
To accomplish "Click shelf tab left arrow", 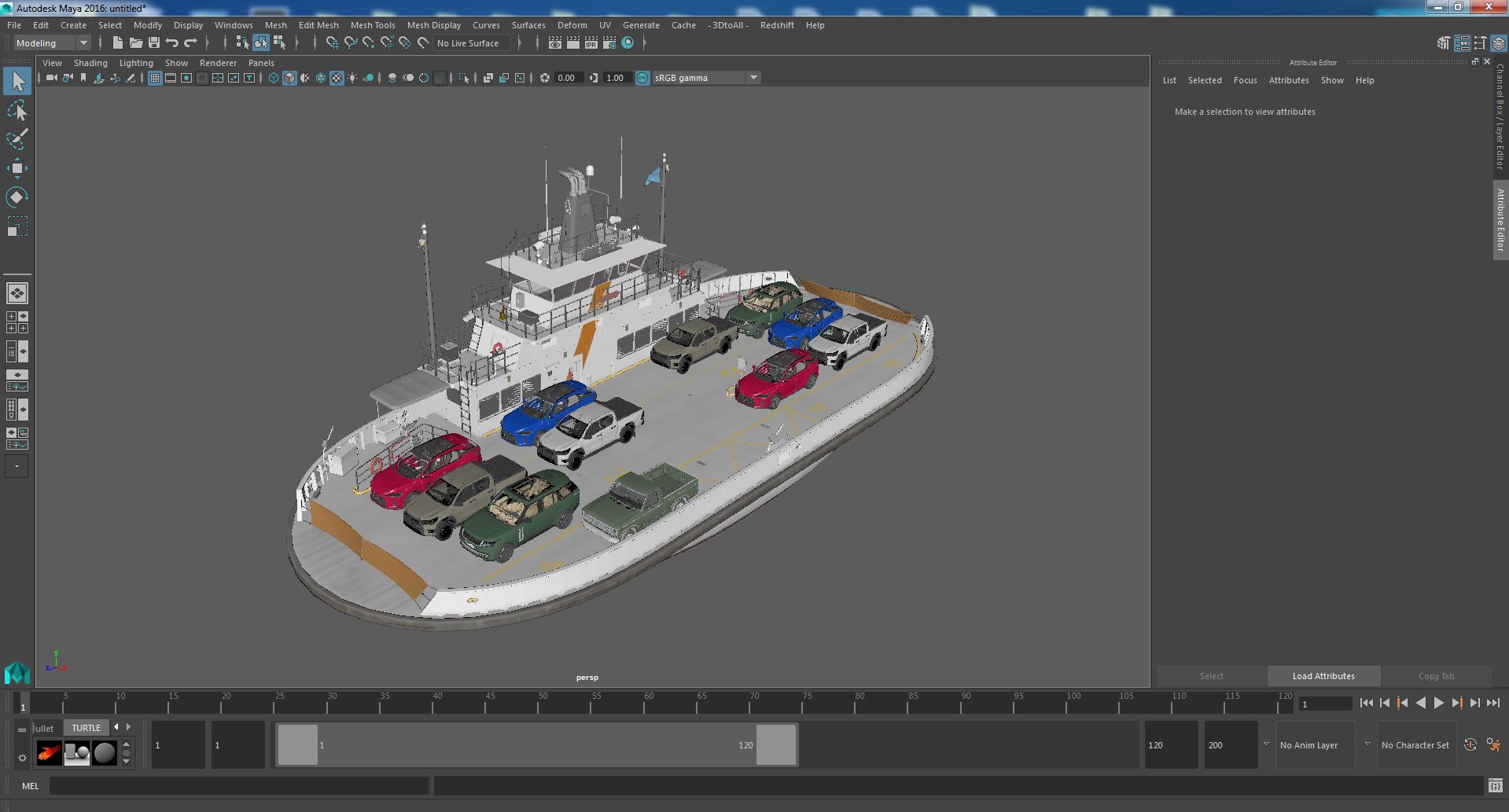I will coord(116,727).
